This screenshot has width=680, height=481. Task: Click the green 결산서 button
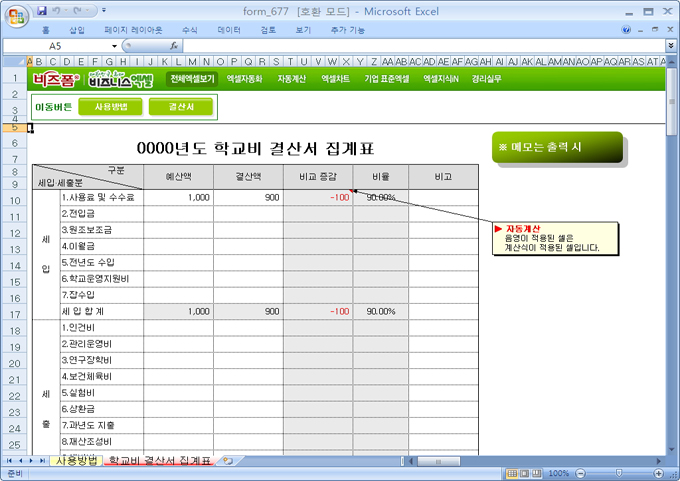(x=181, y=107)
